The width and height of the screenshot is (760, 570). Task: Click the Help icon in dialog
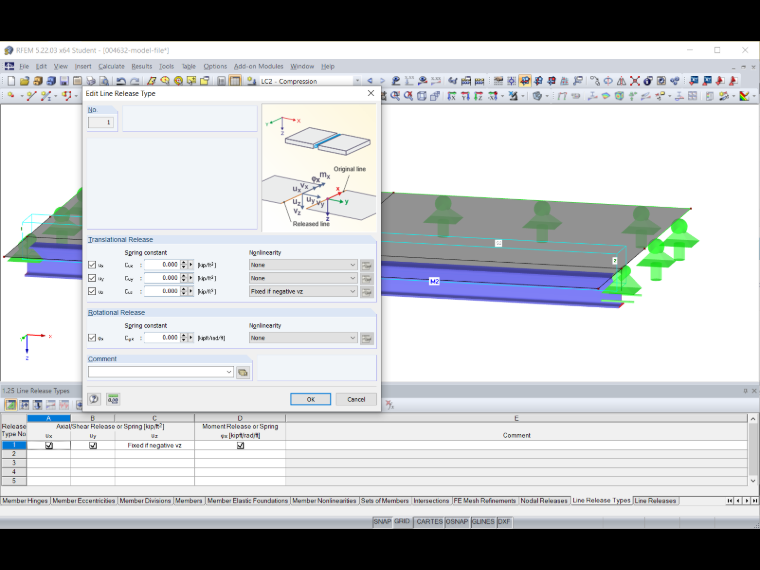94,399
